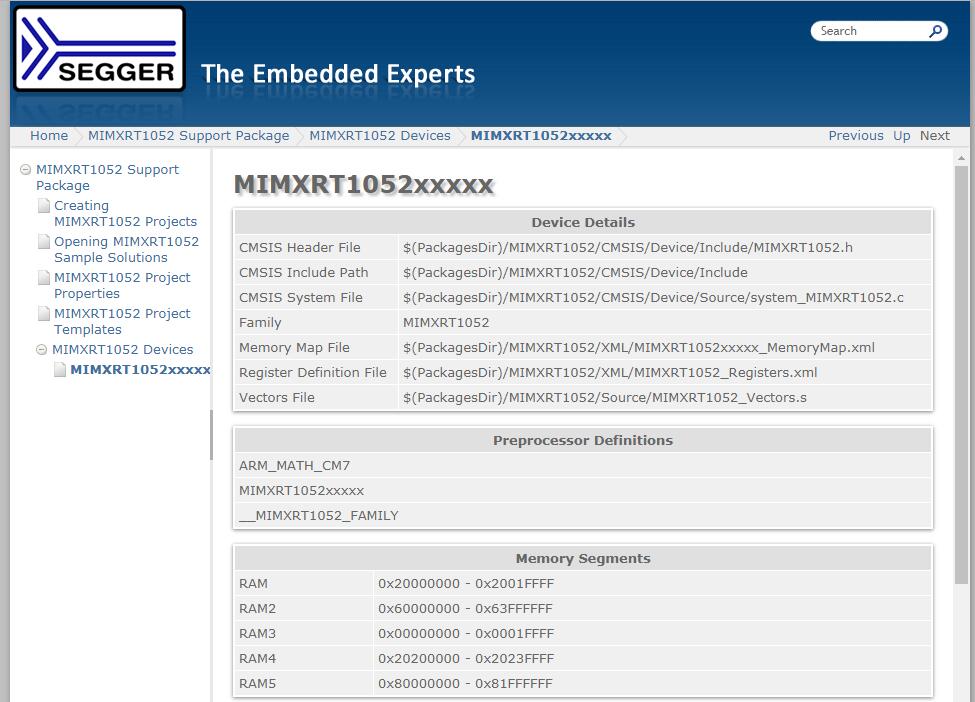Click the MIMXRT1052 Project Properties page icon
Viewport: 975px width, 702px height.
pyautogui.click(x=44, y=277)
